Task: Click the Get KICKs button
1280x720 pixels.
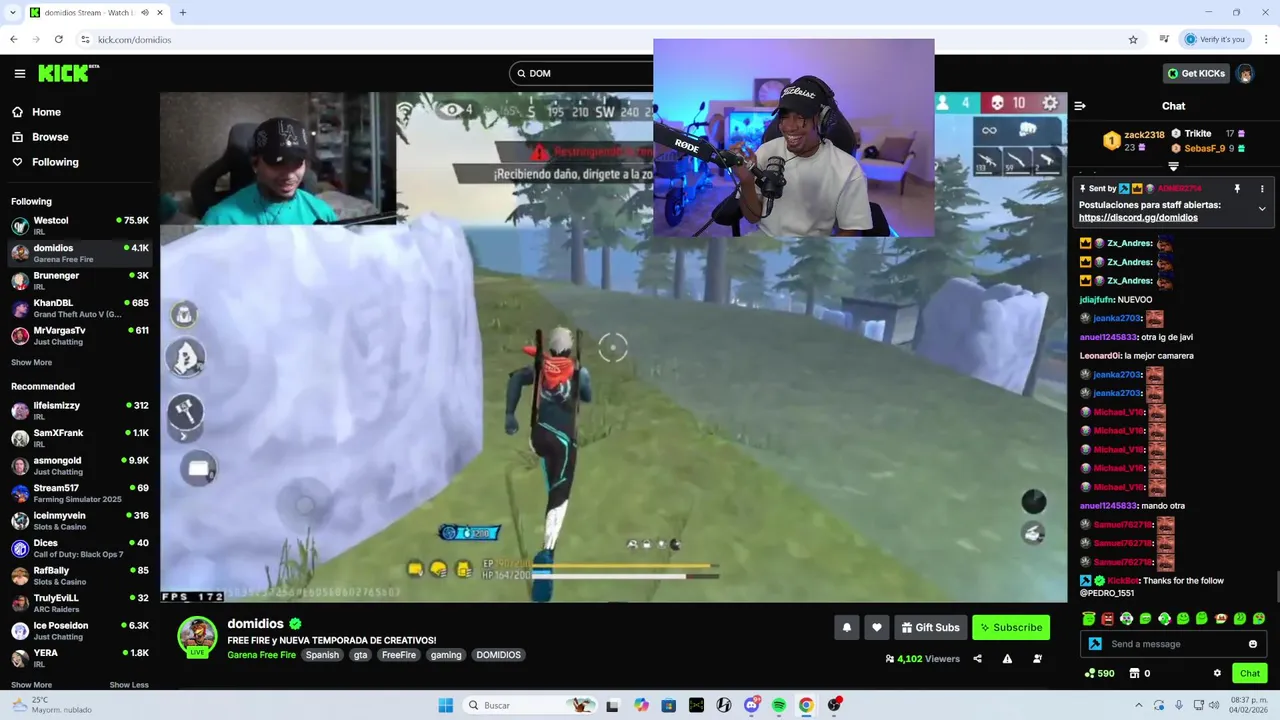Action: pos(1197,73)
